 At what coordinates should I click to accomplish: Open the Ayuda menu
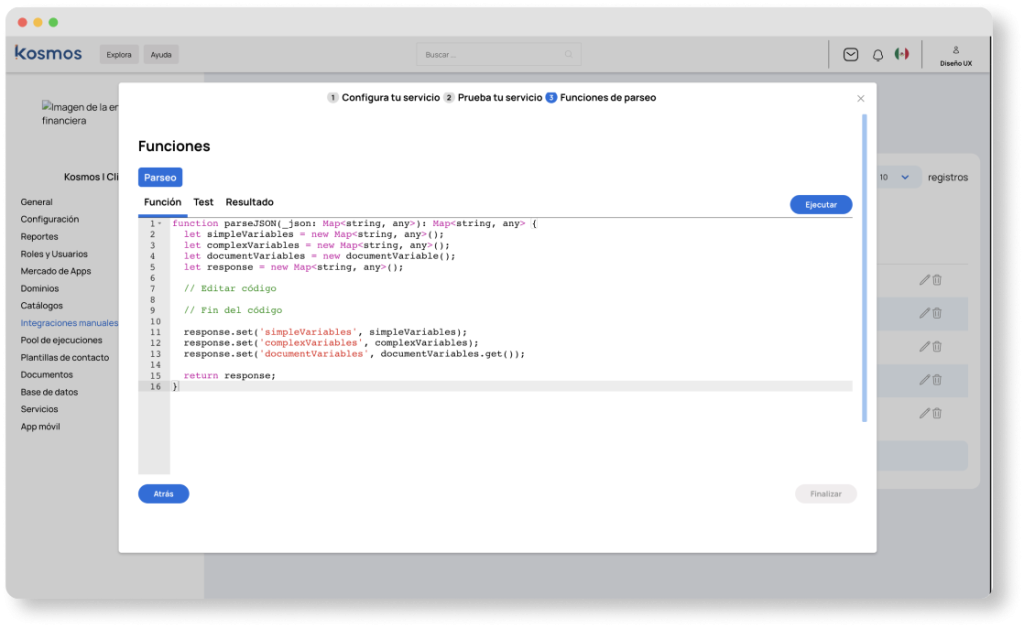[161, 55]
